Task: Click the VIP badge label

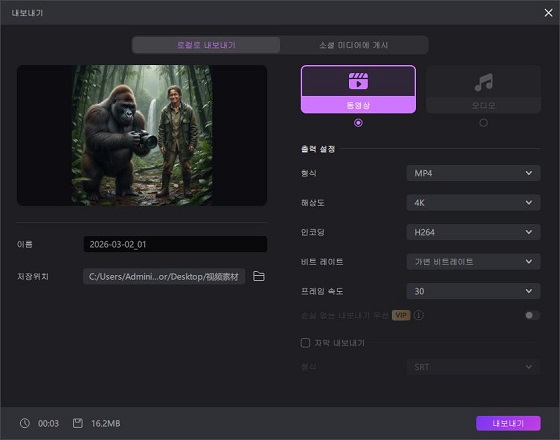Action: (401, 315)
